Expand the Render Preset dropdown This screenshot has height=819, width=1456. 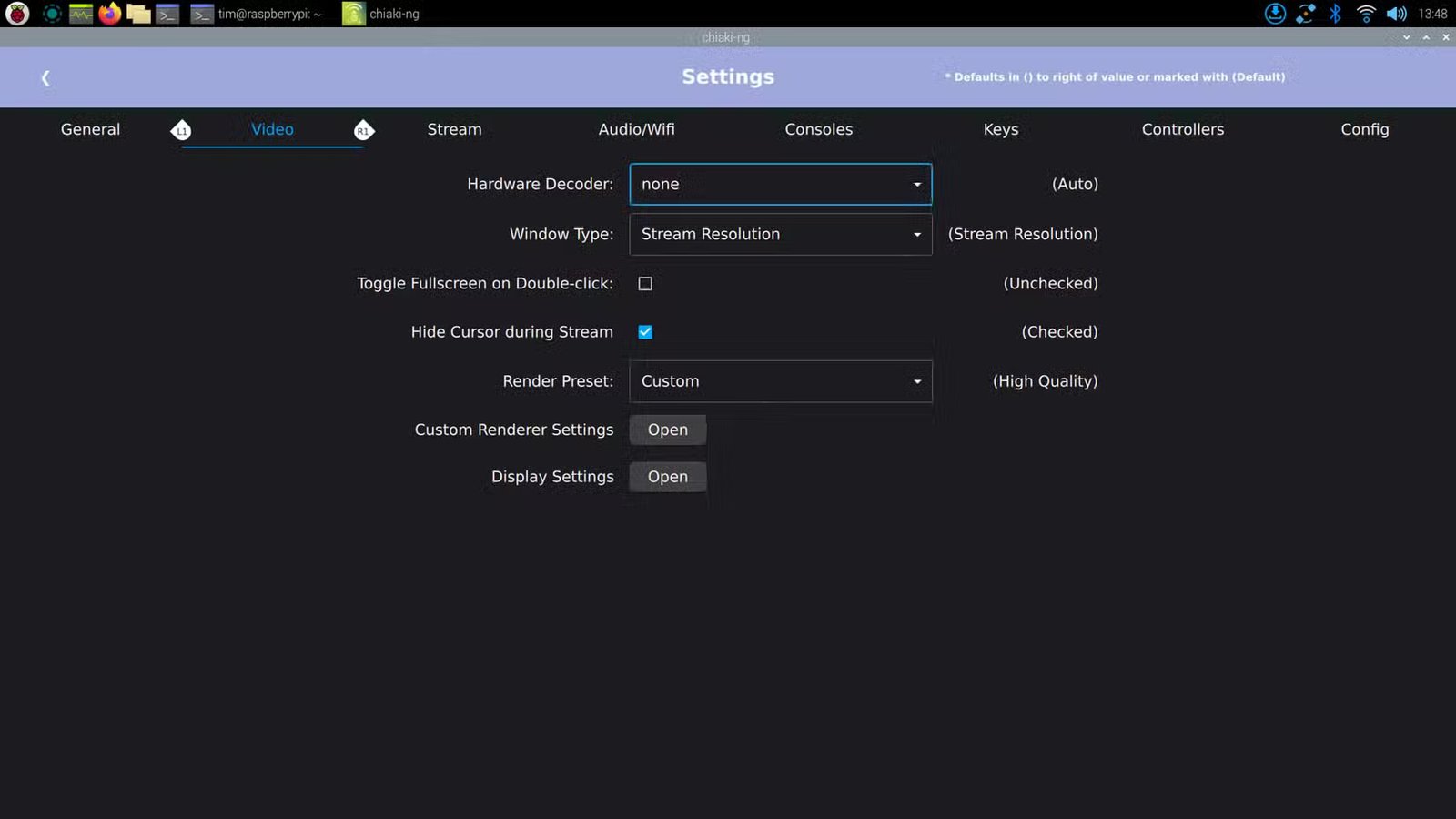[780, 381]
